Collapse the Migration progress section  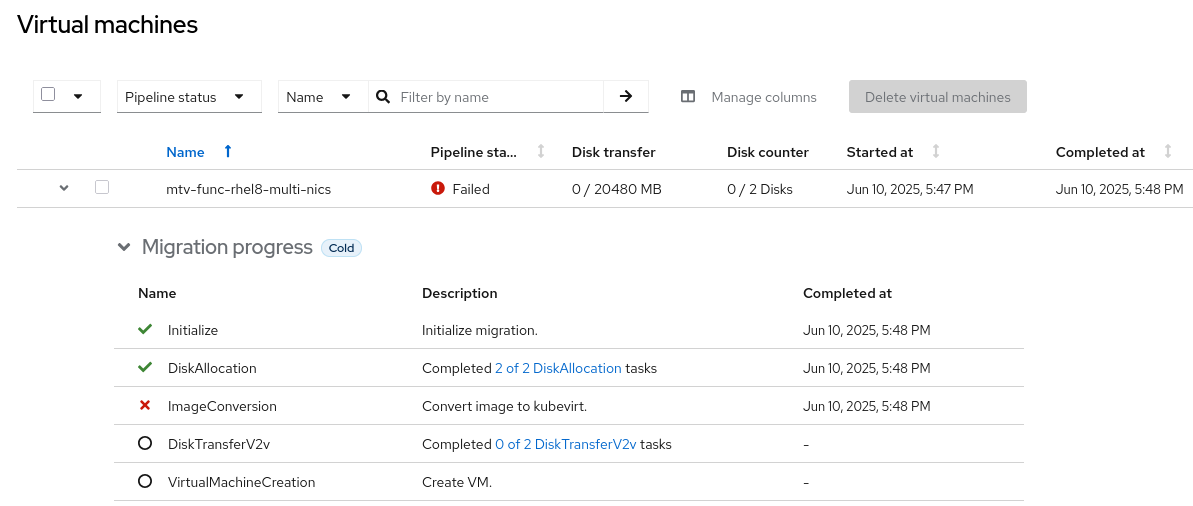[124, 247]
